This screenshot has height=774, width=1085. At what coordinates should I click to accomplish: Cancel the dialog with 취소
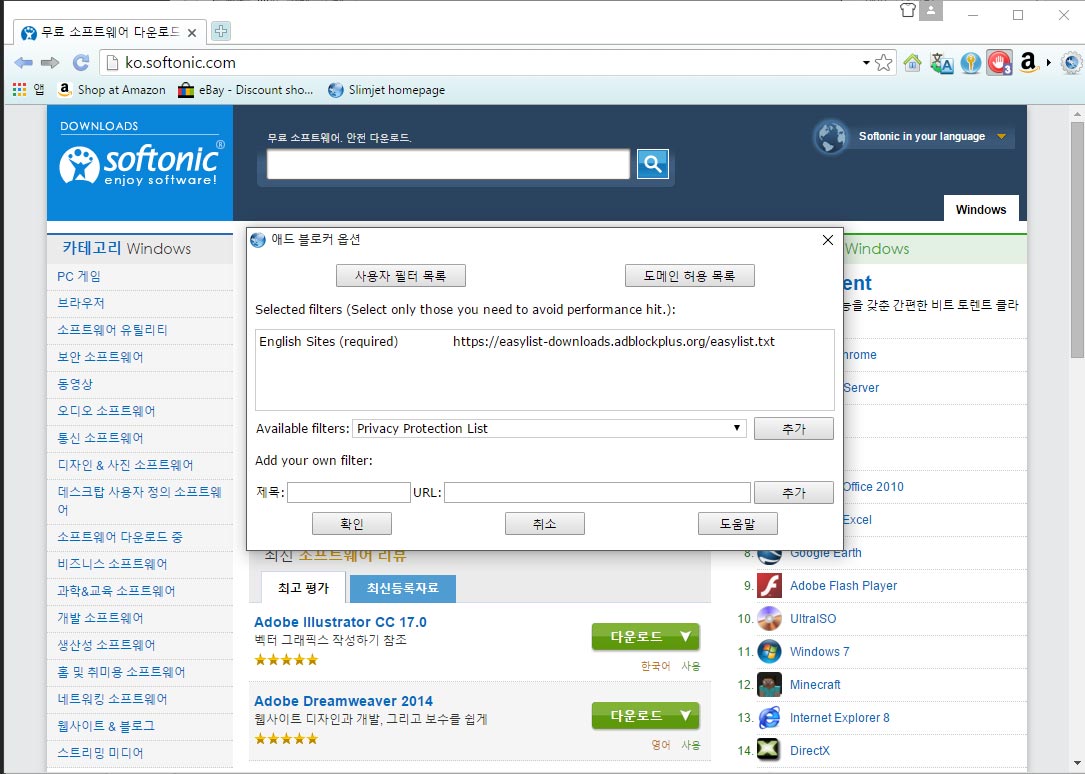[545, 524]
